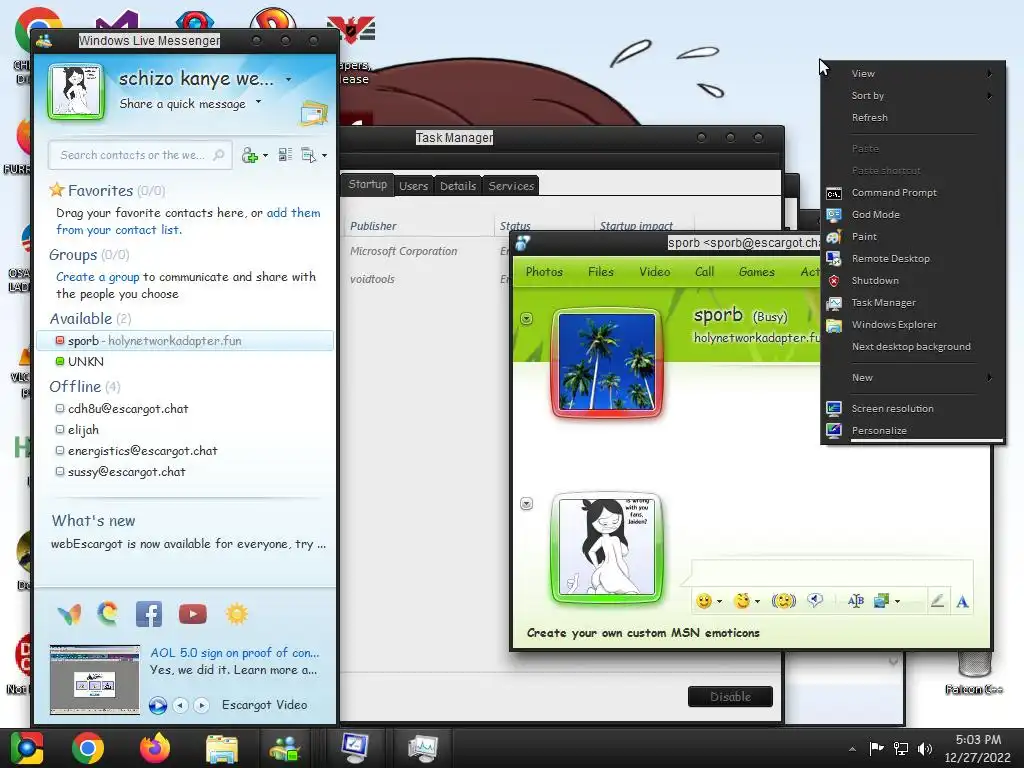Screen dimensions: 1024x768
Task: Click the previous video arrow button
Action: 180,705
